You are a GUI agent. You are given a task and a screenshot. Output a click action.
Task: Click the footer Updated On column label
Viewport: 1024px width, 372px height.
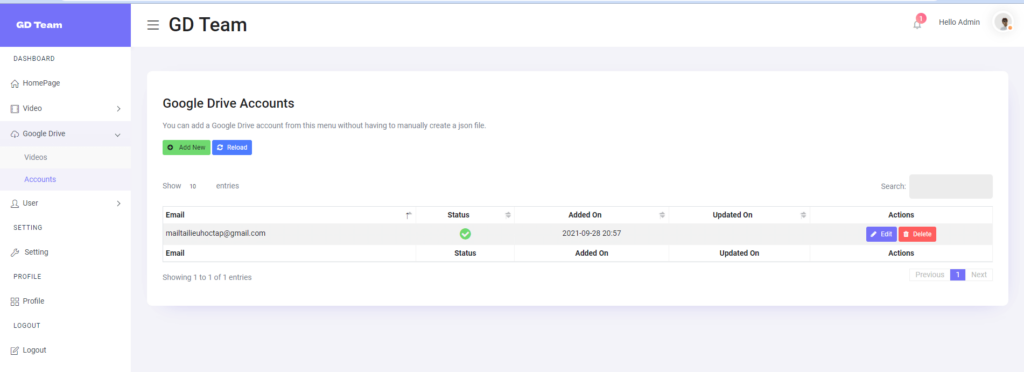tap(739, 253)
